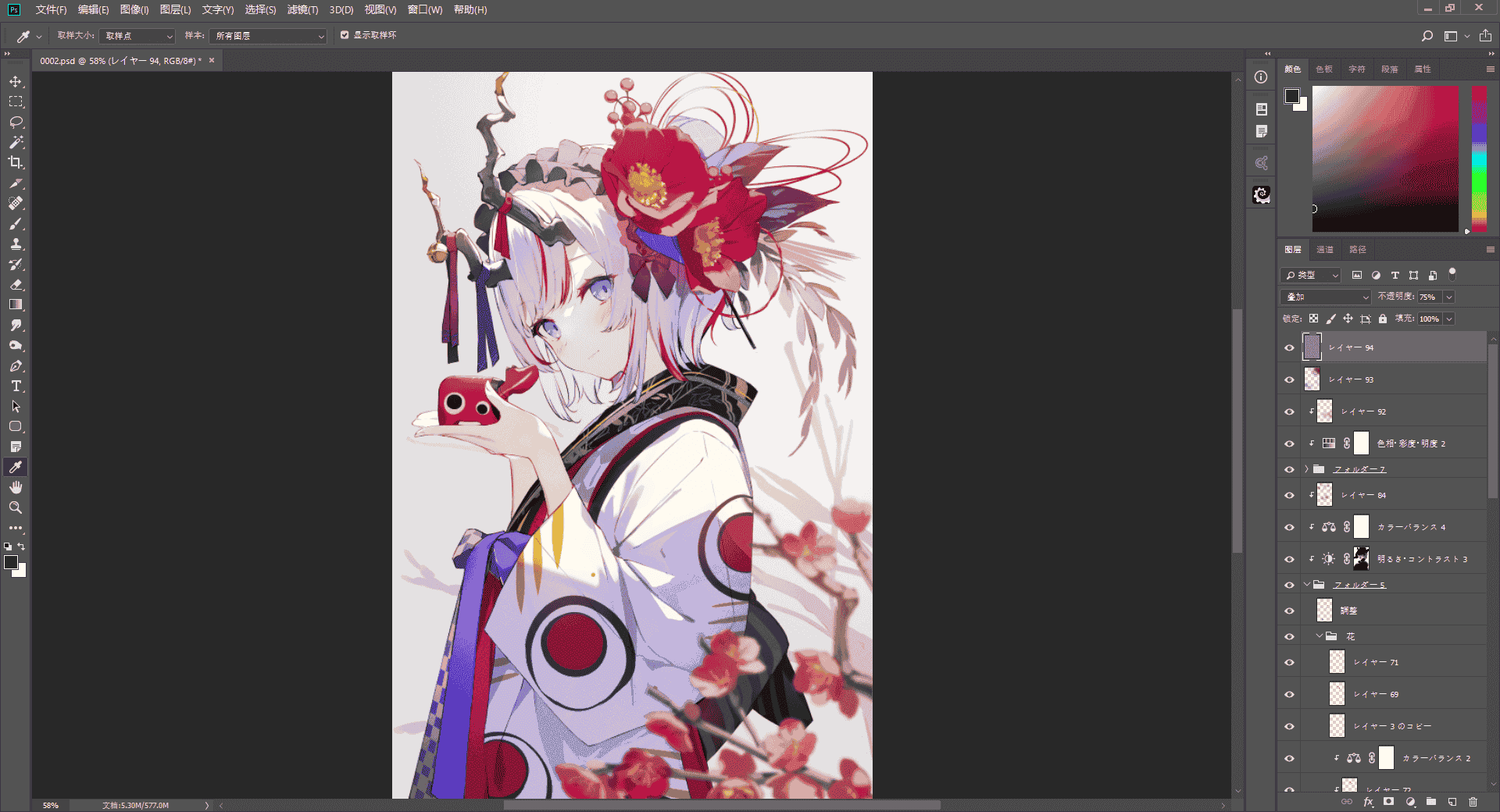This screenshot has width=1500, height=812.
Task: Toggle visibility of 色相·彩度·明度 2
Action: tap(1290, 443)
